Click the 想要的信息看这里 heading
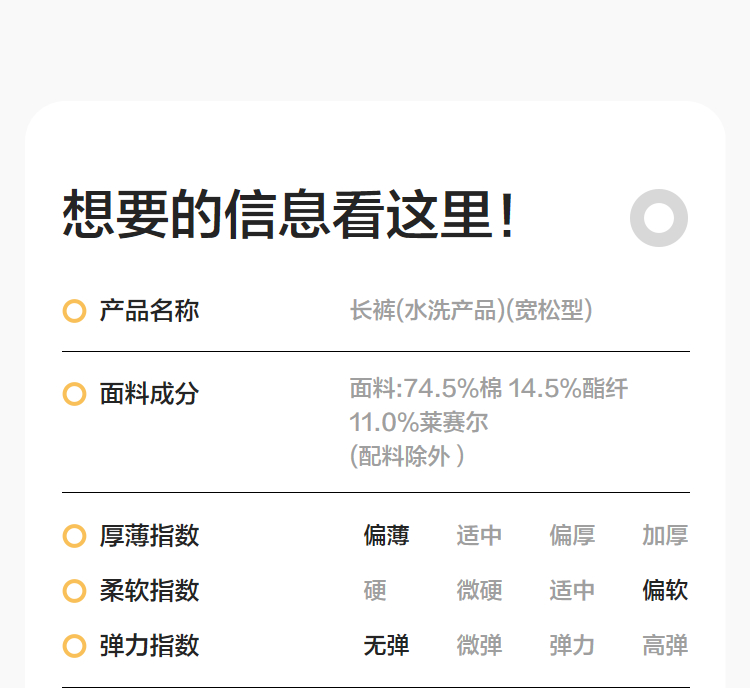750x688 pixels. tap(290, 215)
